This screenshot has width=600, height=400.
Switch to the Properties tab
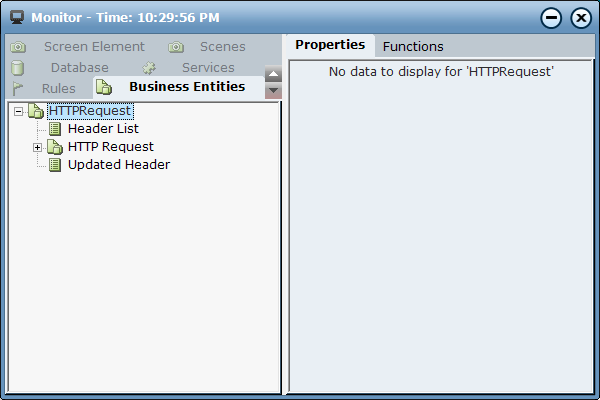[x=330, y=45]
